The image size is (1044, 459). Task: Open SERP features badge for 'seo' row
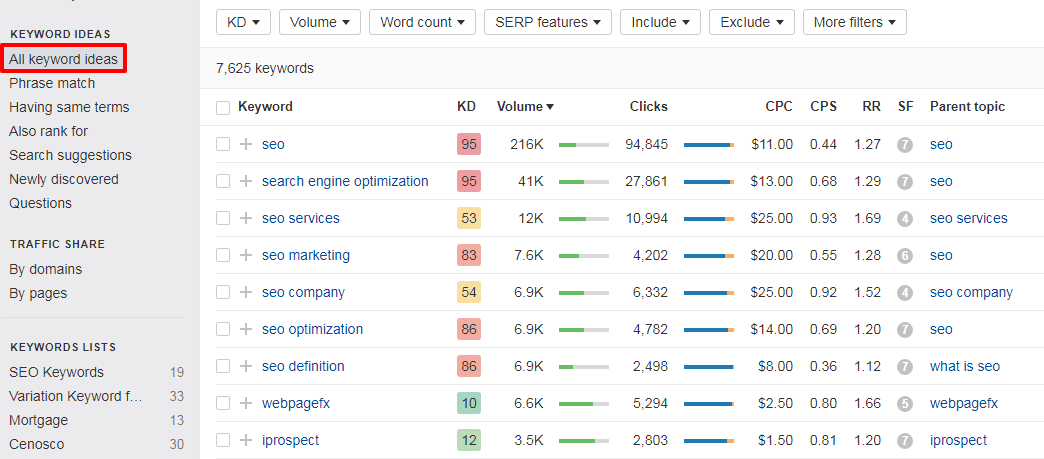pos(904,144)
